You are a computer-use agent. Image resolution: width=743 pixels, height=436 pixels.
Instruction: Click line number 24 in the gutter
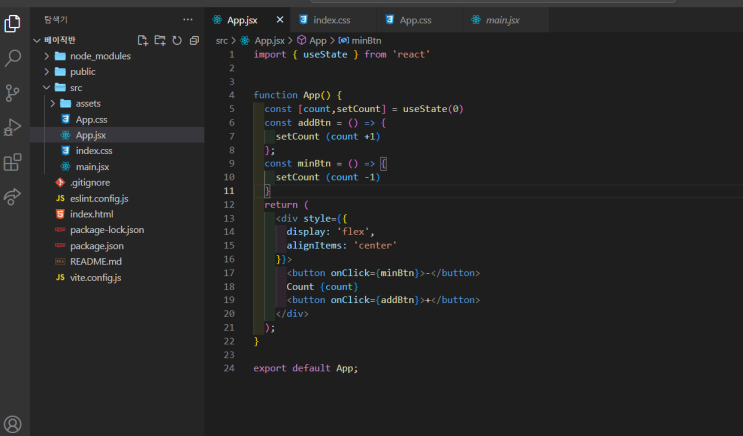click(229, 368)
